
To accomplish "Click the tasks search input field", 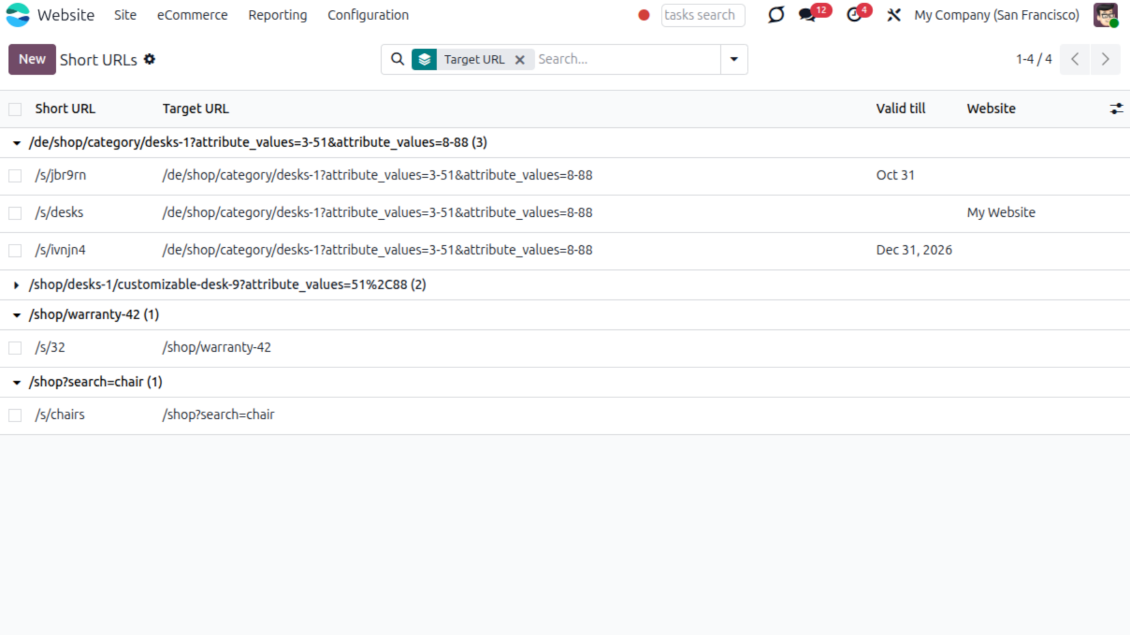I will point(702,15).
